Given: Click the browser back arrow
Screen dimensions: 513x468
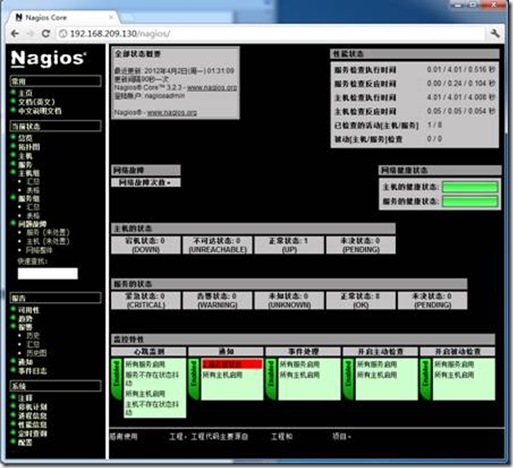Looking at the screenshot, I should (x=15, y=33).
